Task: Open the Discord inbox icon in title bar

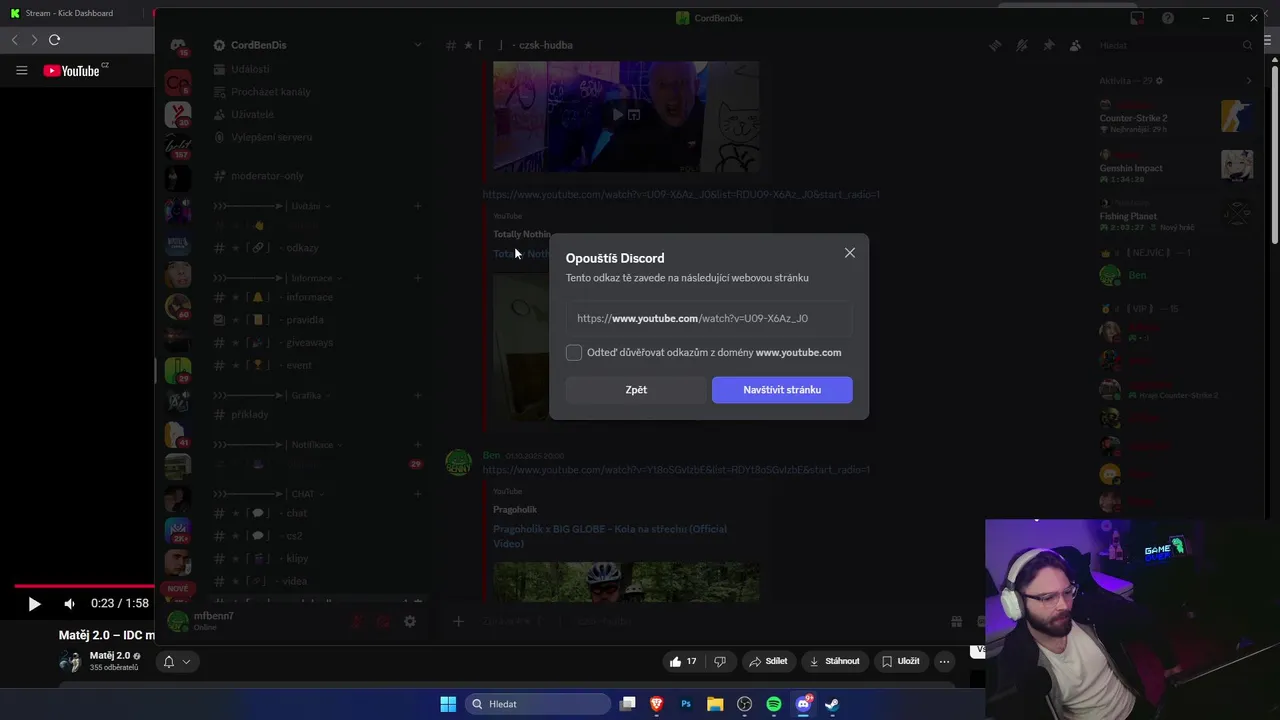Action: click(x=1137, y=18)
